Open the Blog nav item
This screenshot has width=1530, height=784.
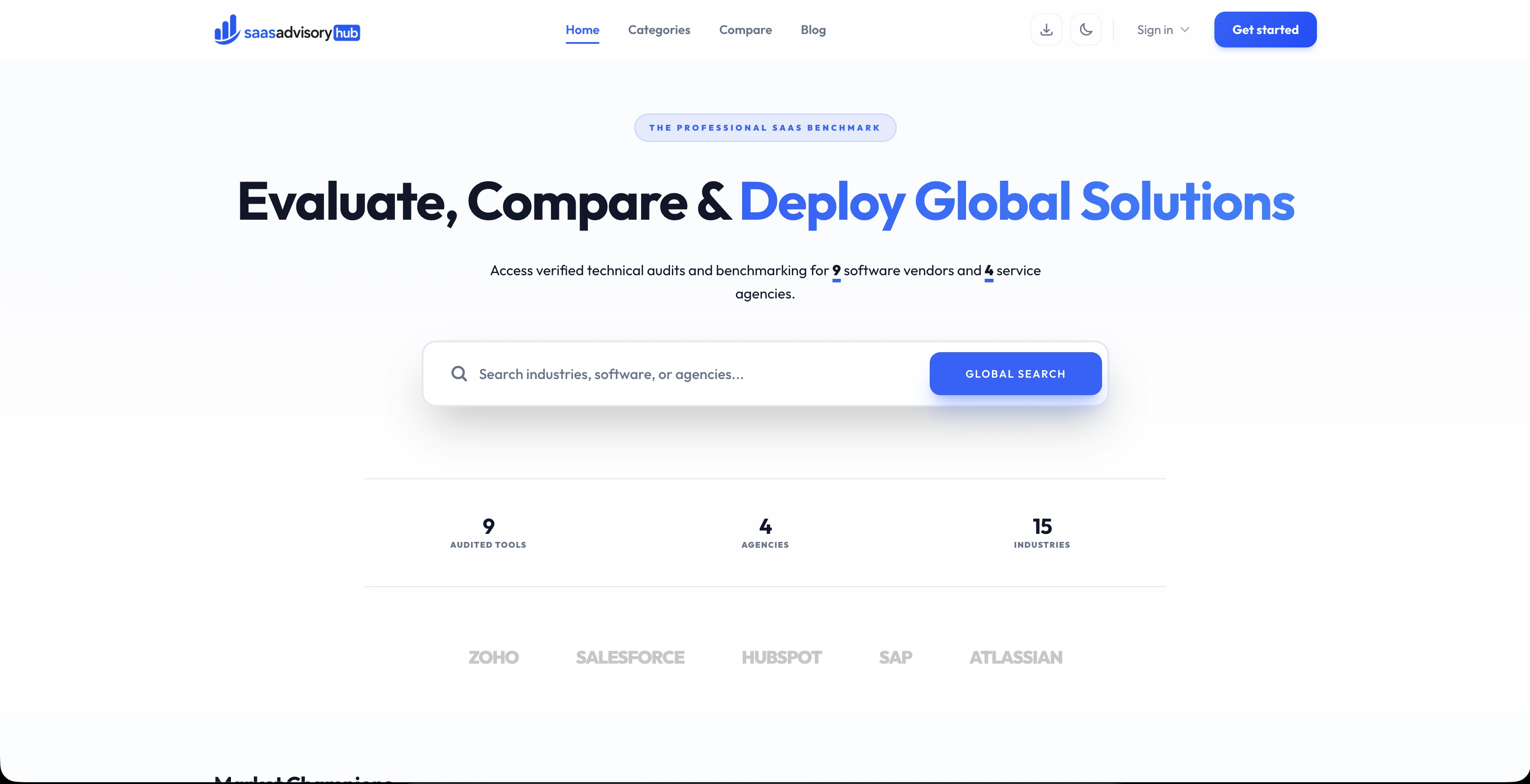tap(813, 30)
